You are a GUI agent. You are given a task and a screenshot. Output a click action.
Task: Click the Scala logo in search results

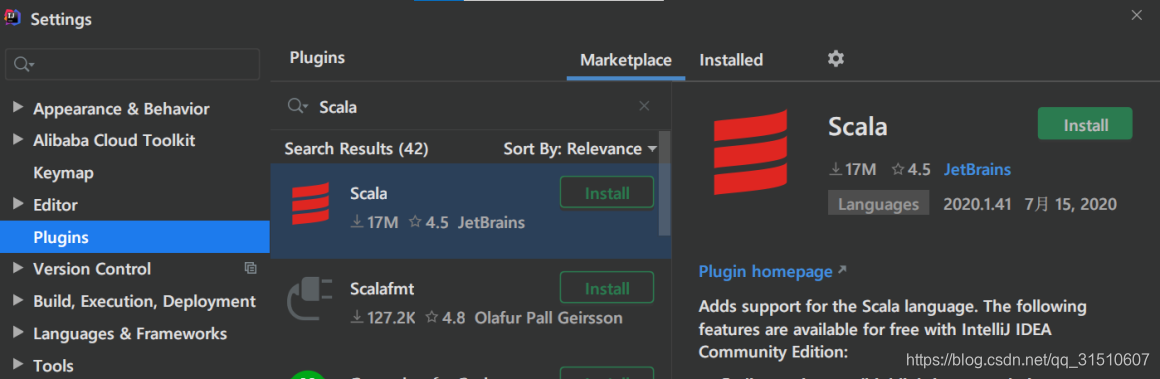(311, 204)
